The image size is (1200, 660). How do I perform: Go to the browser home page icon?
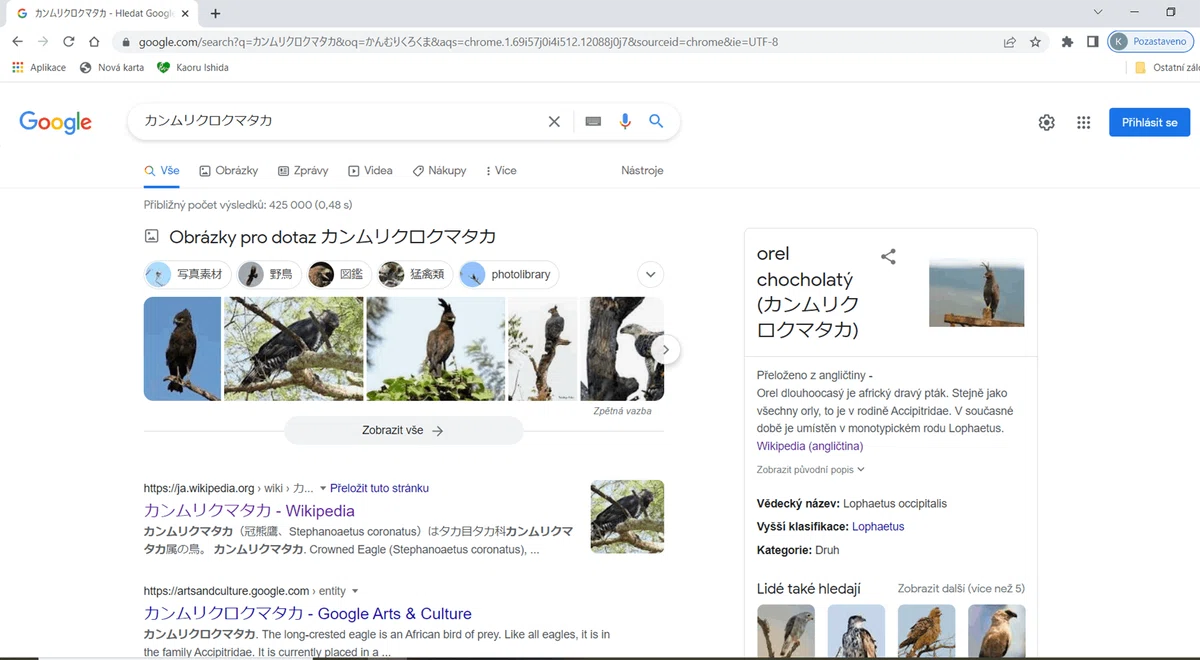pyautogui.click(x=94, y=42)
